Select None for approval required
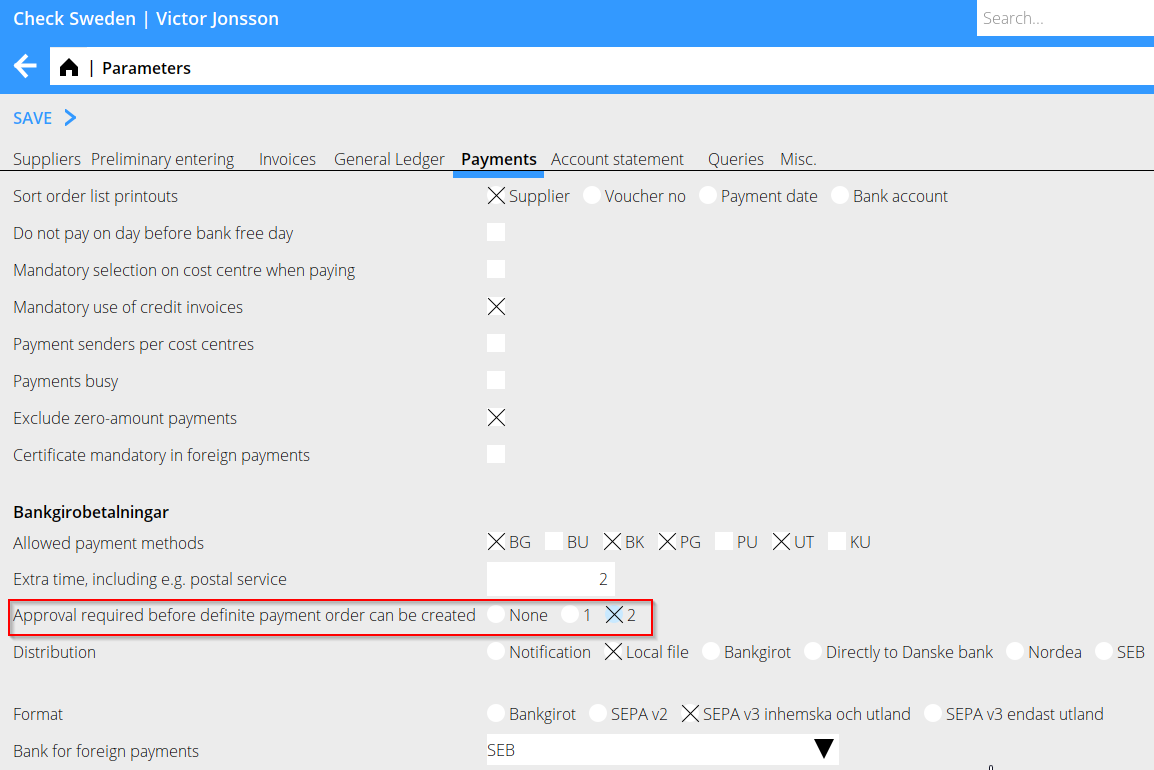This screenshot has height=770, width=1154. point(496,615)
